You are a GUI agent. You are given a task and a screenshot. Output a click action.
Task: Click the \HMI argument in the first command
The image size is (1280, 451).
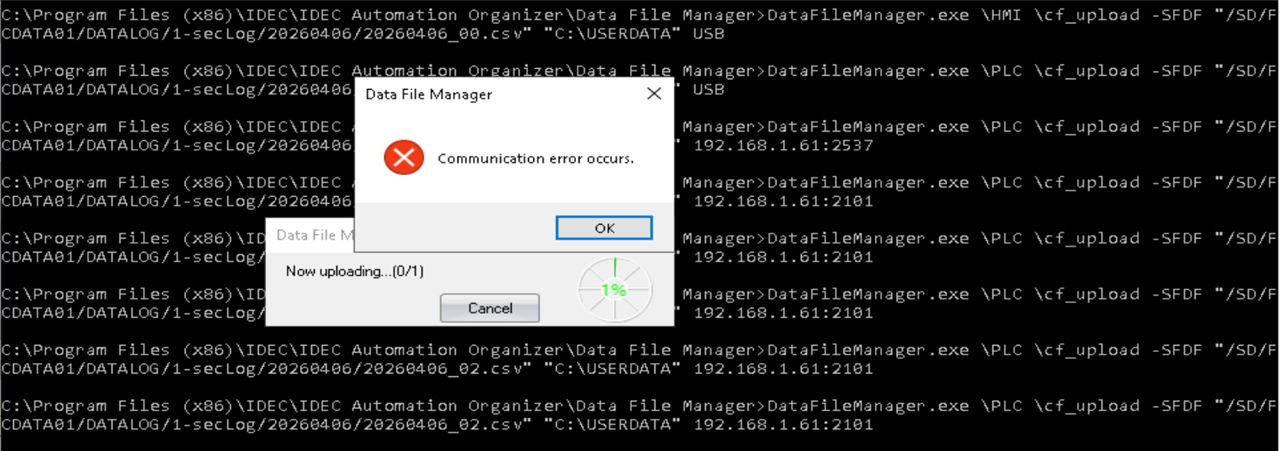pyautogui.click(x=1003, y=15)
